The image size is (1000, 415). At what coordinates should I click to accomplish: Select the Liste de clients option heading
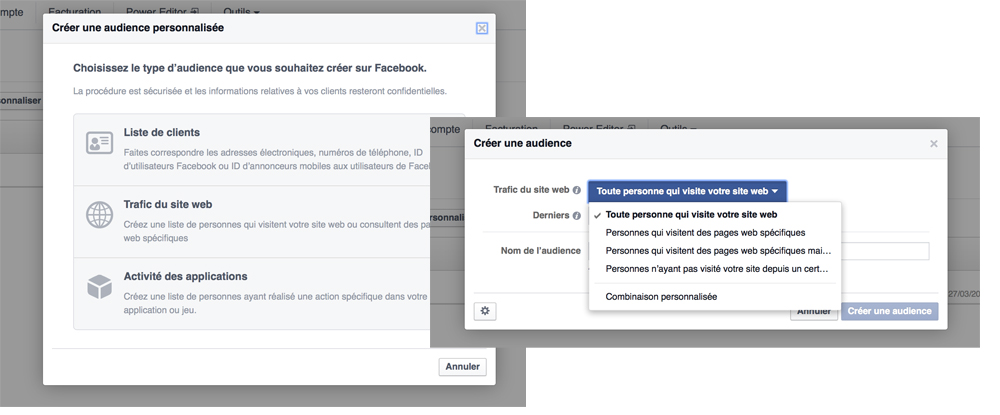(x=161, y=133)
